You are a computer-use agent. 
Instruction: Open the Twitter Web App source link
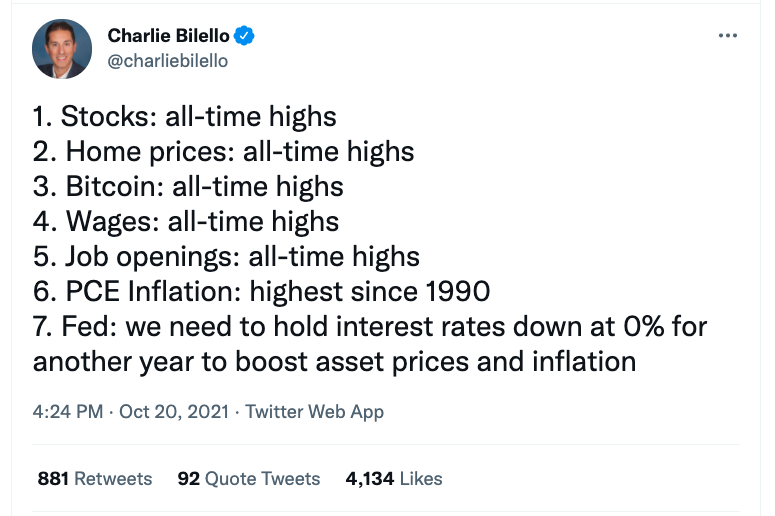(314, 411)
